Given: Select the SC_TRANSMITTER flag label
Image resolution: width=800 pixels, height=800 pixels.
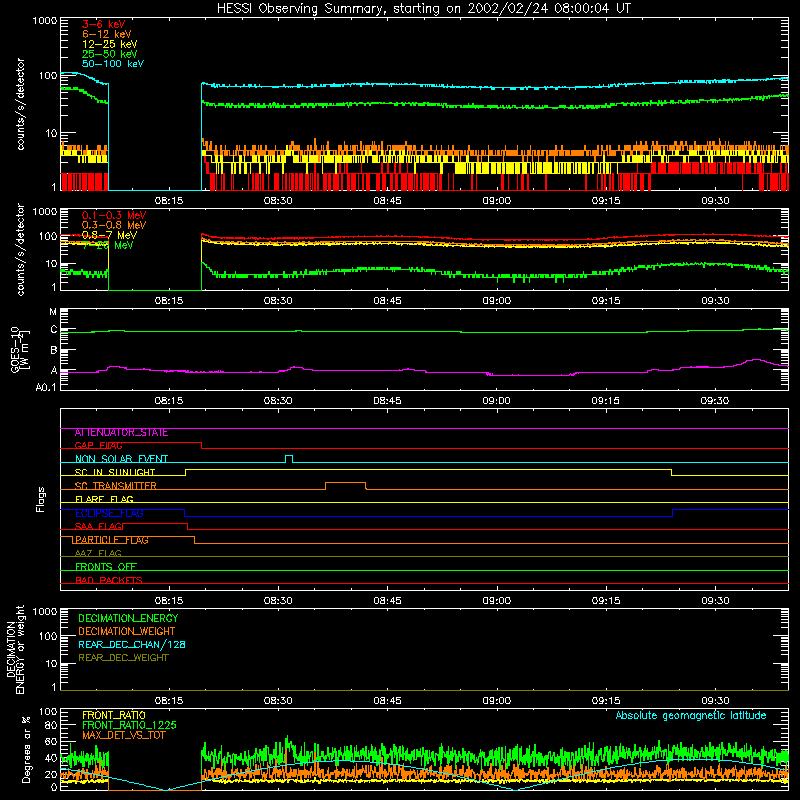Looking at the screenshot, I should (116, 486).
